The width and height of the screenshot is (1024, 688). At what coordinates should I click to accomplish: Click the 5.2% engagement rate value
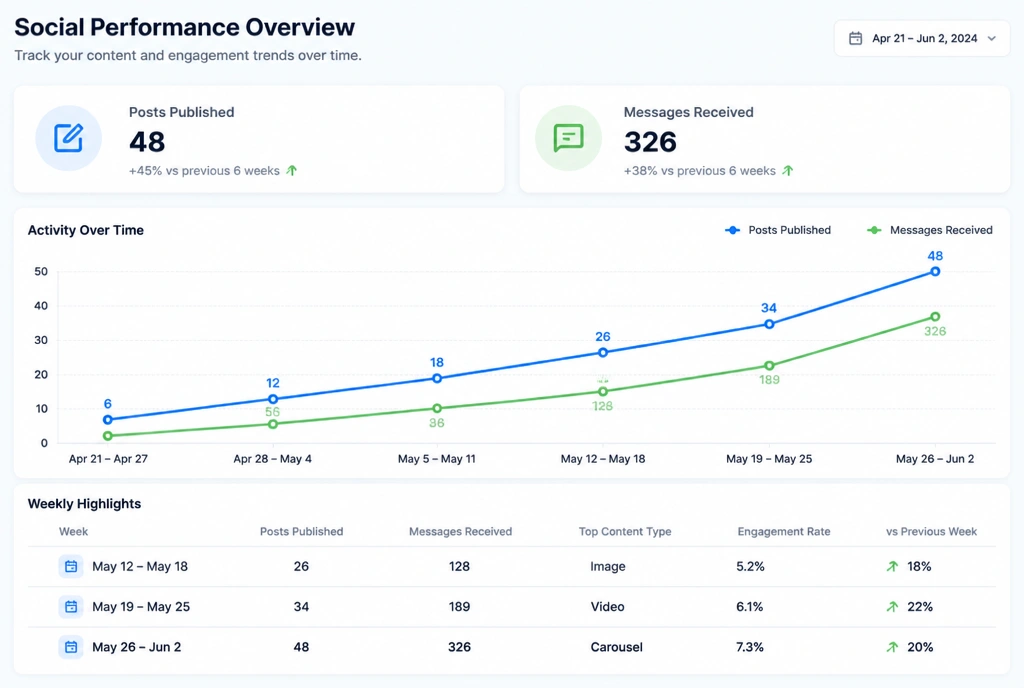click(750, 566)
